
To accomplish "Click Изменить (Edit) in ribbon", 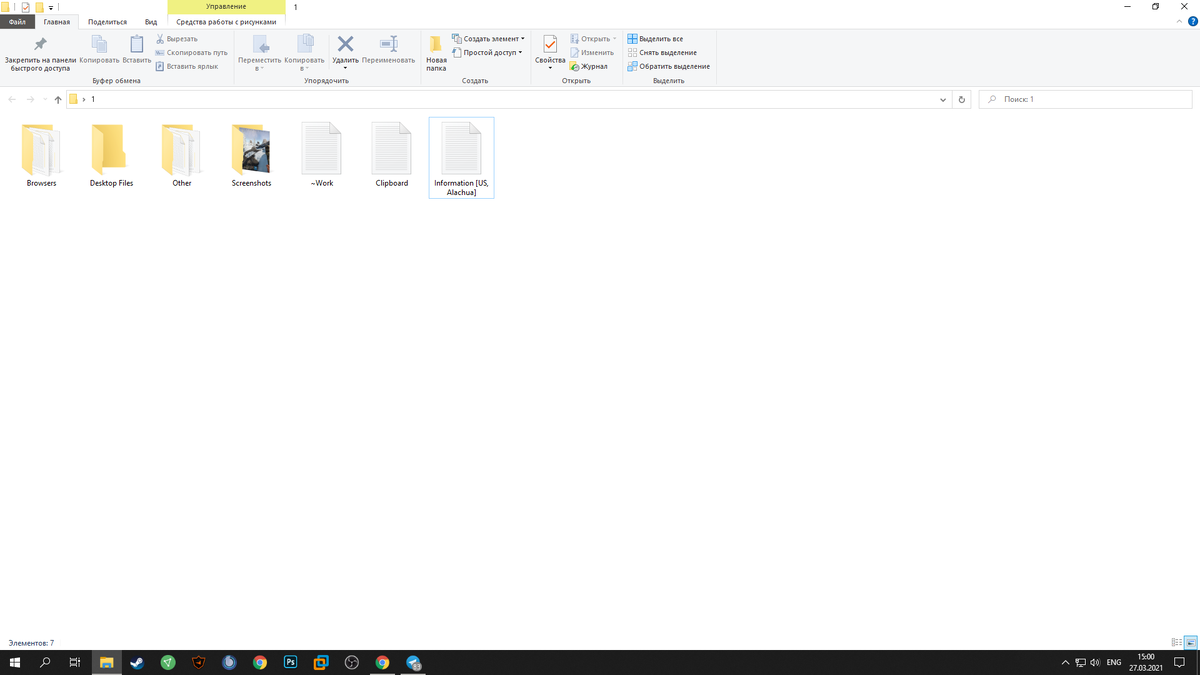I will click(x=592, y=53).
